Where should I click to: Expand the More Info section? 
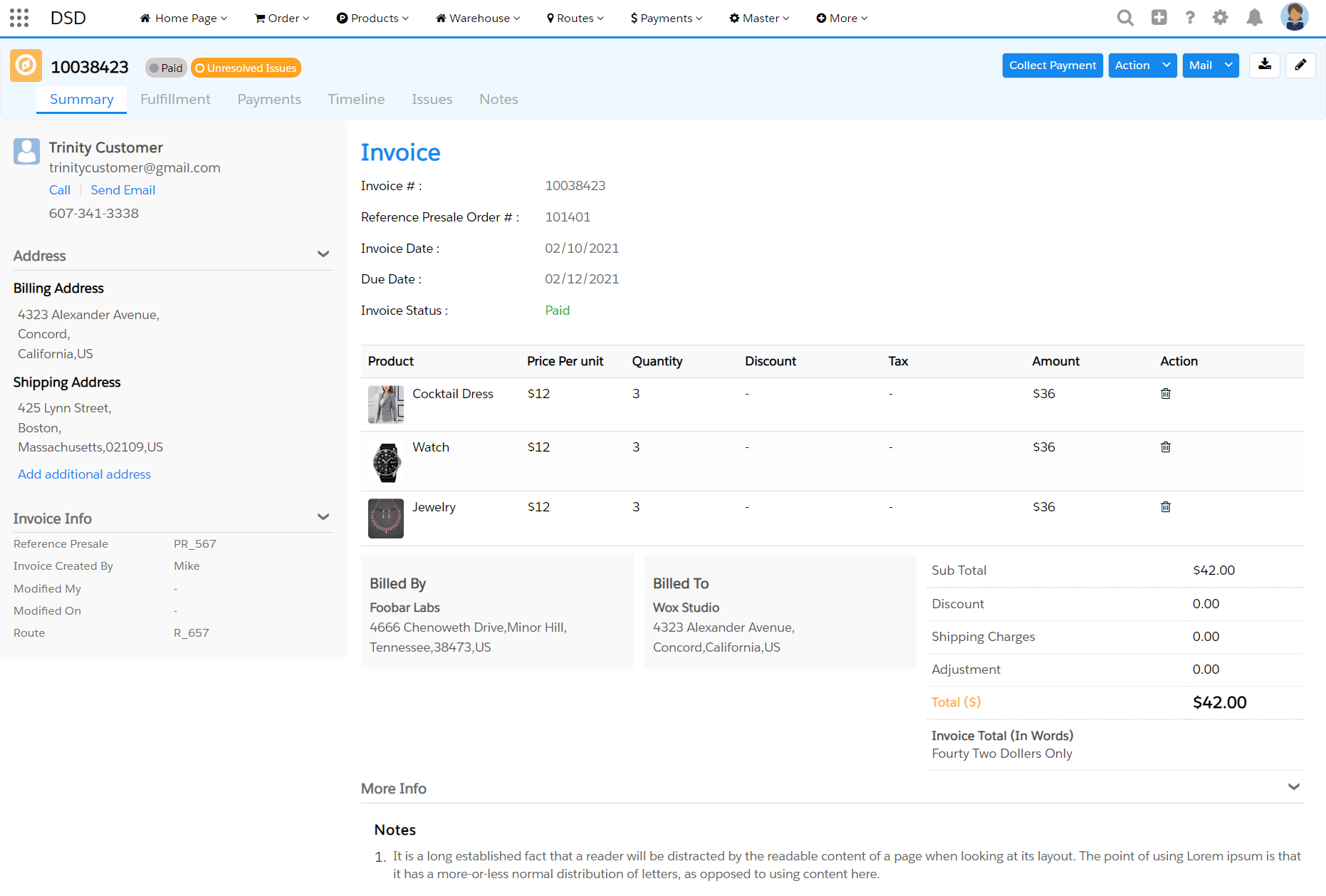tap(1293, 787)
